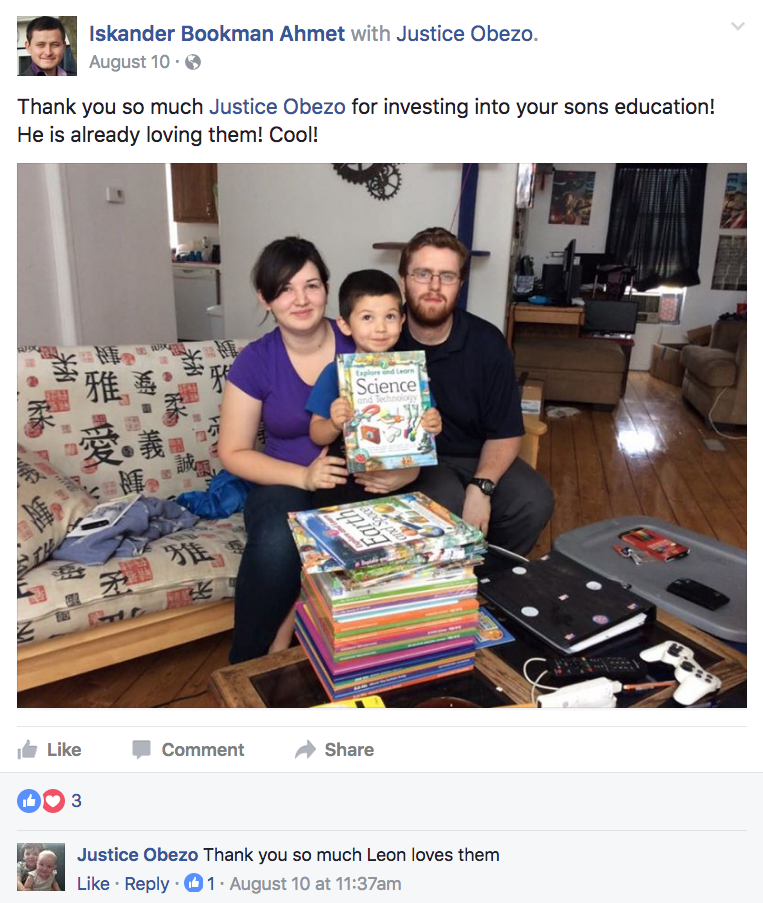Image resolution: width=763 pixels, height=903 pixels.
Task: View the 3 reactions count
Action: pyautogui.click(x=76, y=800)
